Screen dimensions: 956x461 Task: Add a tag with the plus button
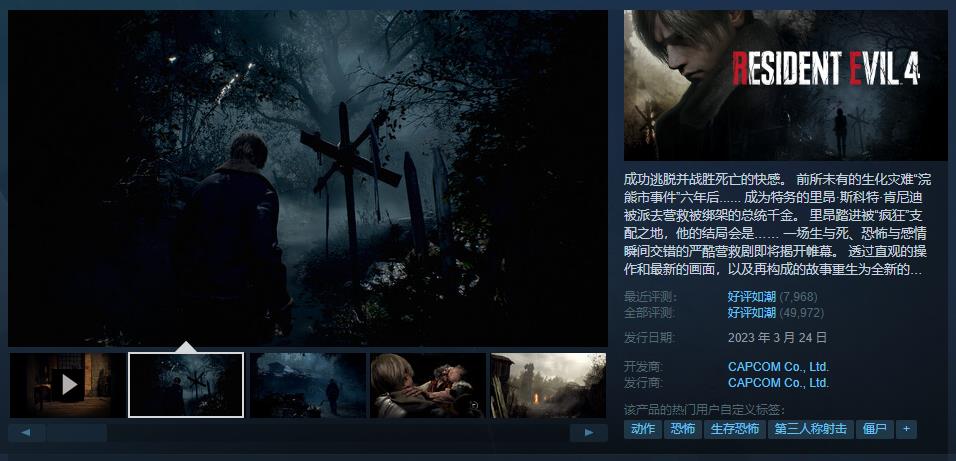tap(906, 429)
